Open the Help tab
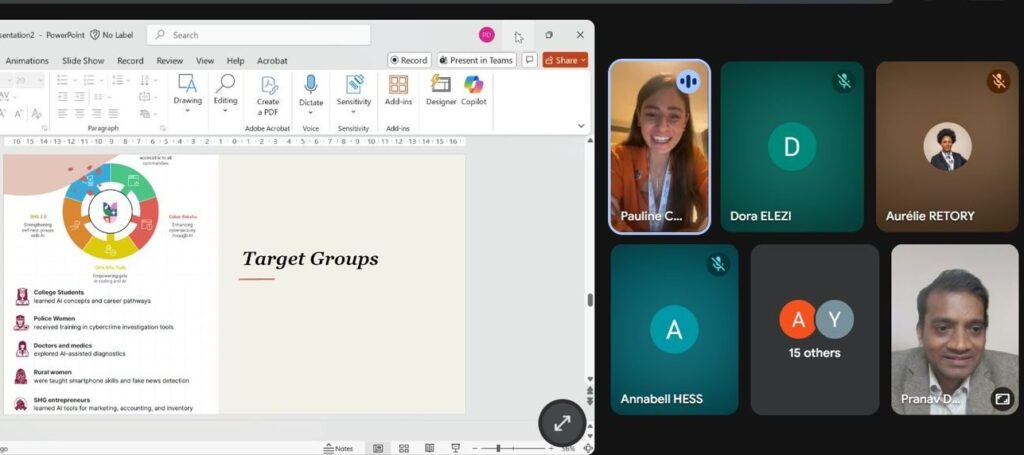1024x455 pixels. pos(235,61)
